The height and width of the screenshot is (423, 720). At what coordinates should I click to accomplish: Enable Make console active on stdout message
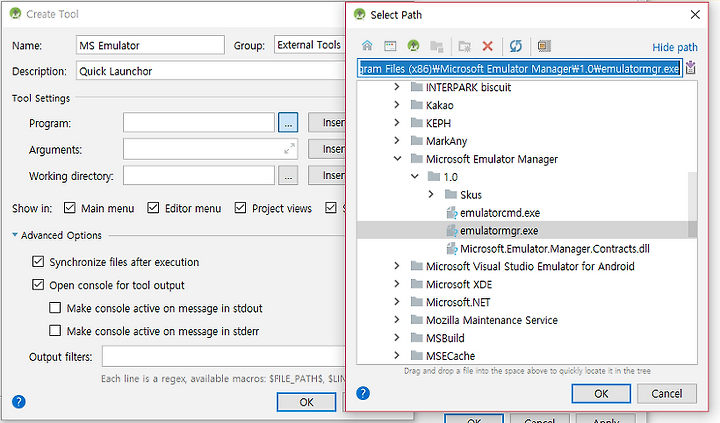(55, 308)
